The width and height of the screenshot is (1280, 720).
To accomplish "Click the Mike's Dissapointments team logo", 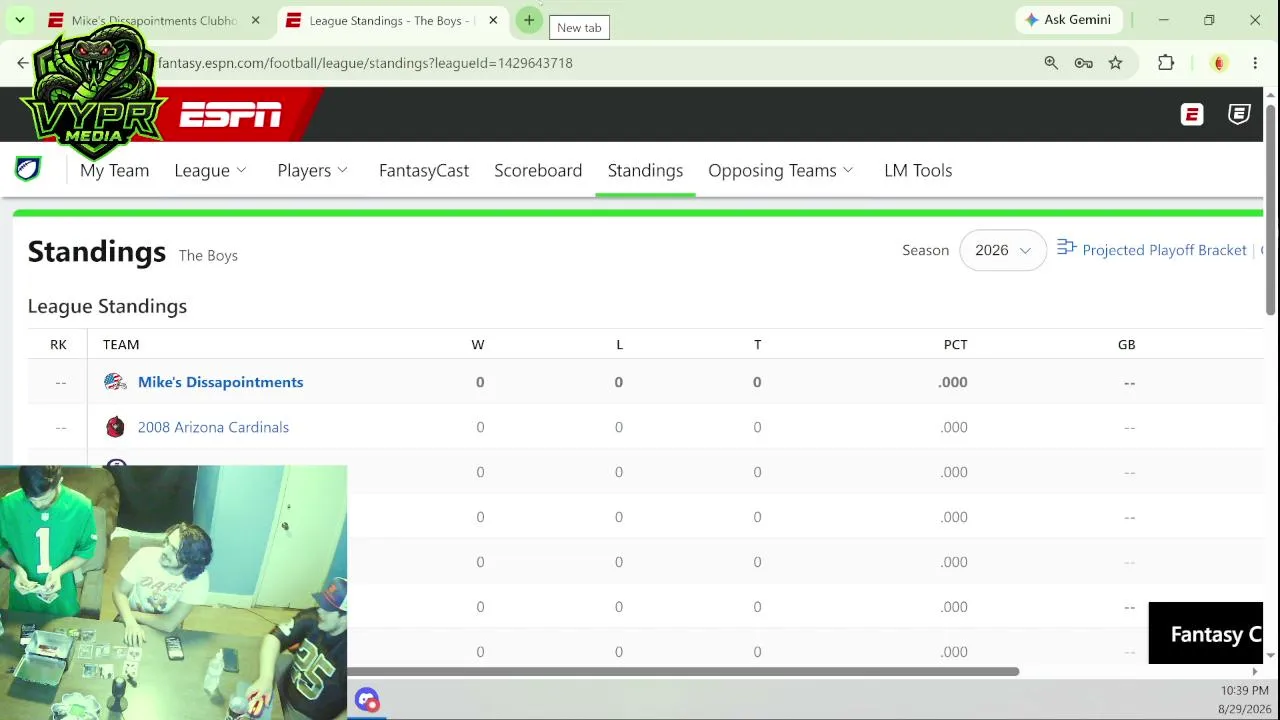I will [x=116, y=382].
